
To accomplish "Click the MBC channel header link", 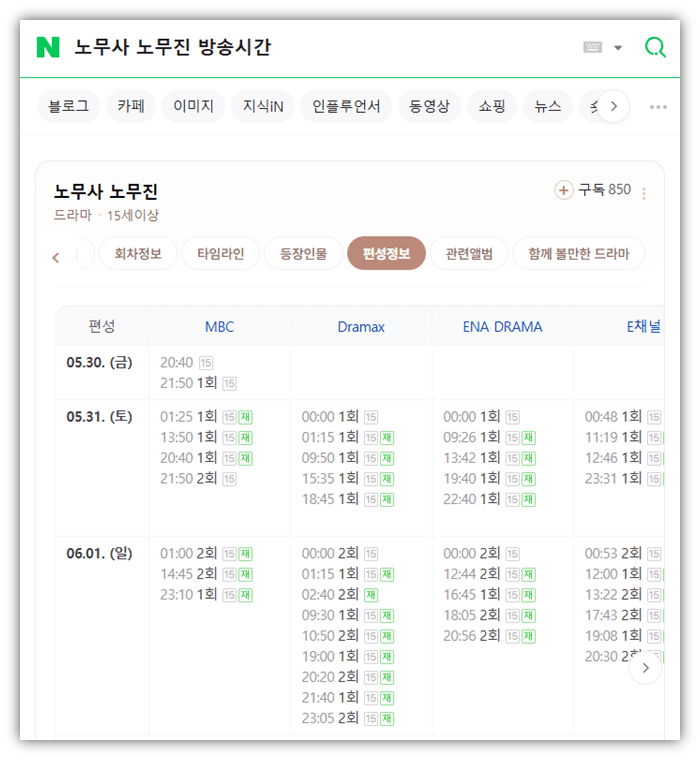I will click(x=220, y=327).
